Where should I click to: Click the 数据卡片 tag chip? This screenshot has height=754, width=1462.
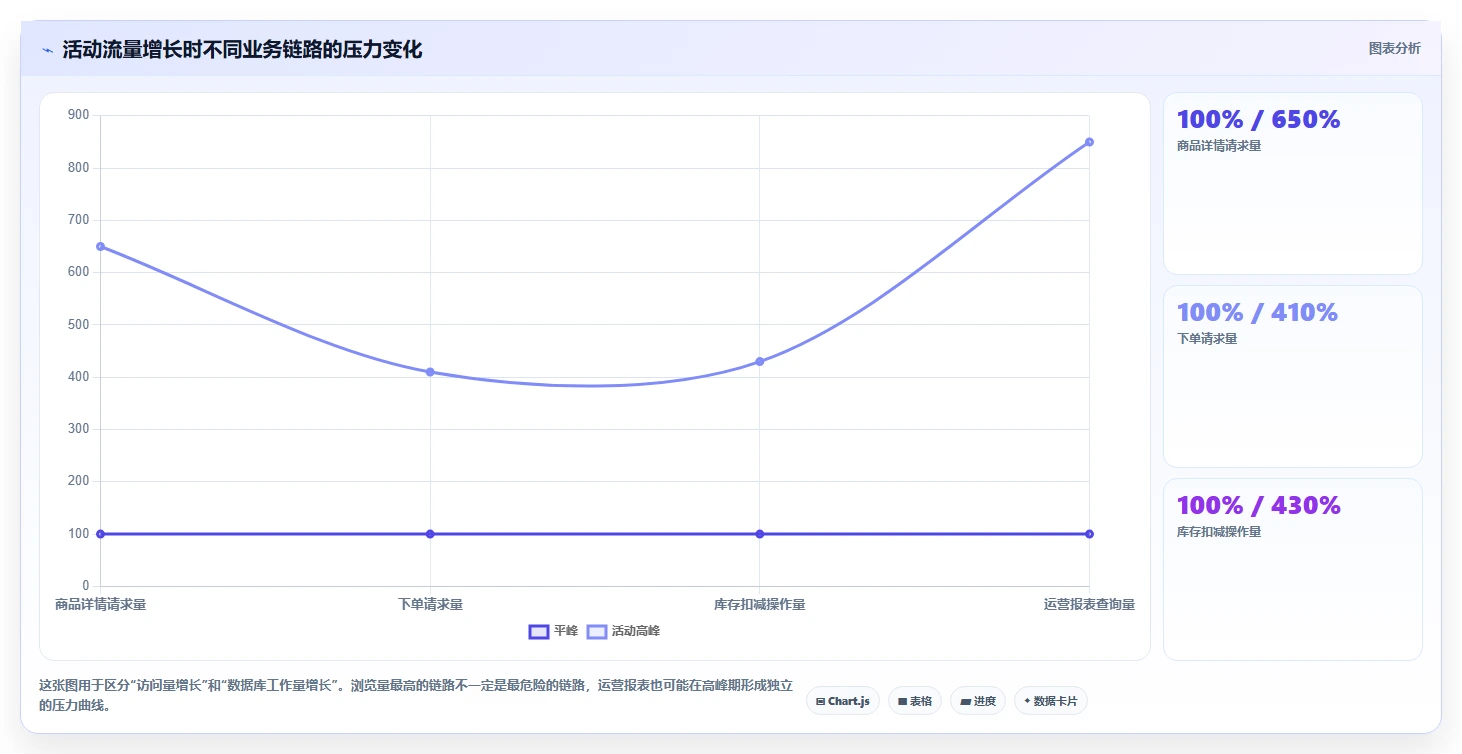click(1050, 701)
